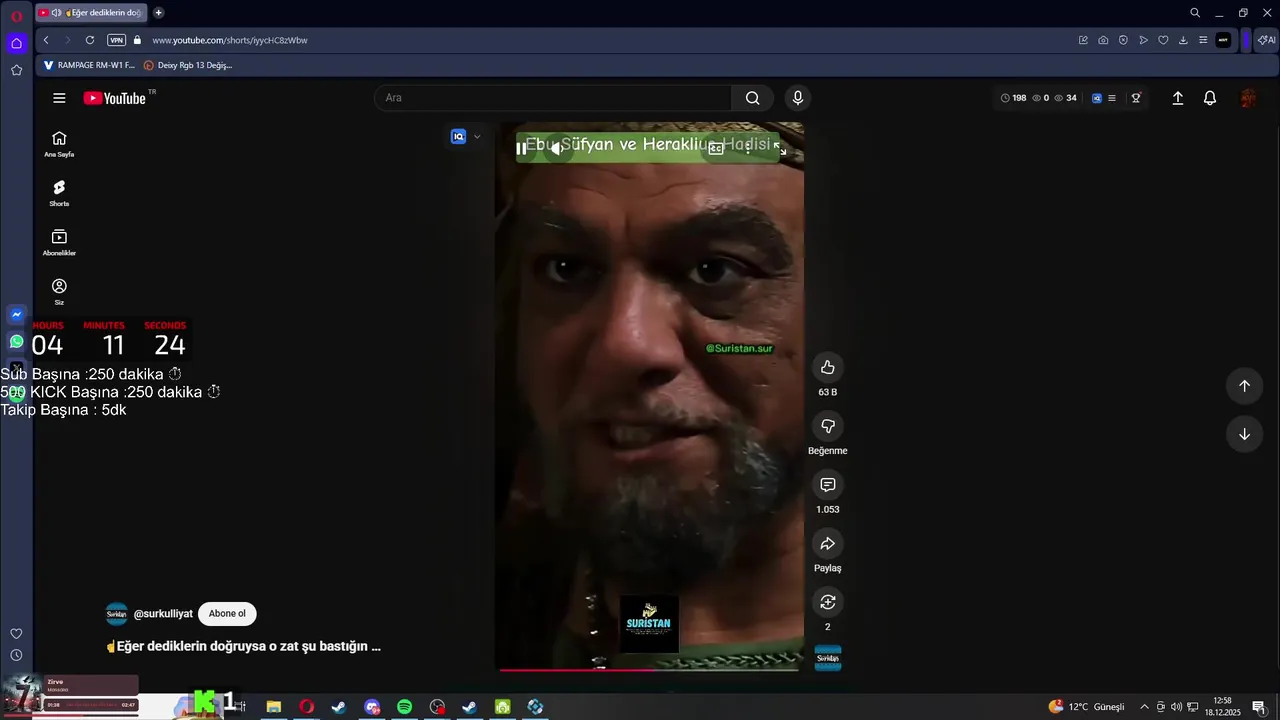This screenshot has width=1280, height=720.
Task: Open the ad blocker shield icon
Action: coord(1123,40)
